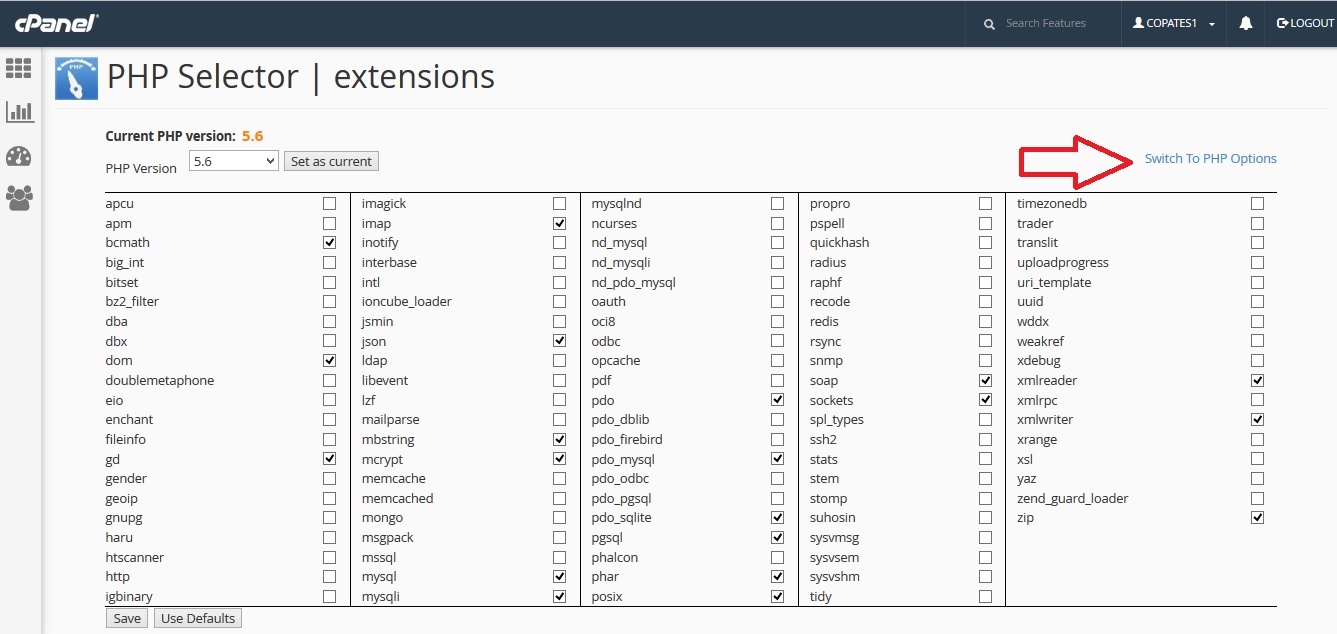
Task: Enable the zend_guard_loader checkbox
Action: pyautogui.click(x=1257, y=498)
